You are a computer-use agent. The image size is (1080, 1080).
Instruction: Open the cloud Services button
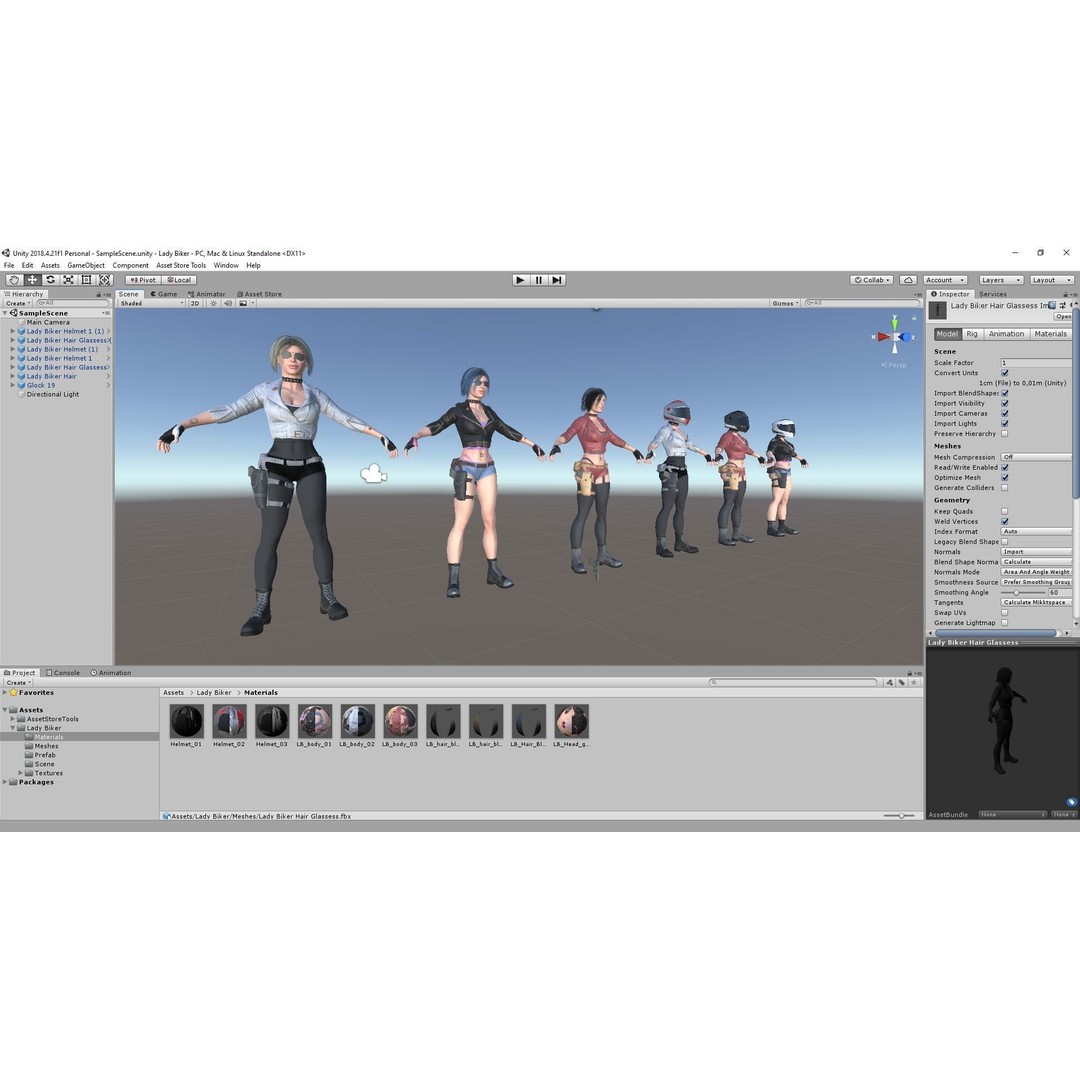tap(908, 280)
